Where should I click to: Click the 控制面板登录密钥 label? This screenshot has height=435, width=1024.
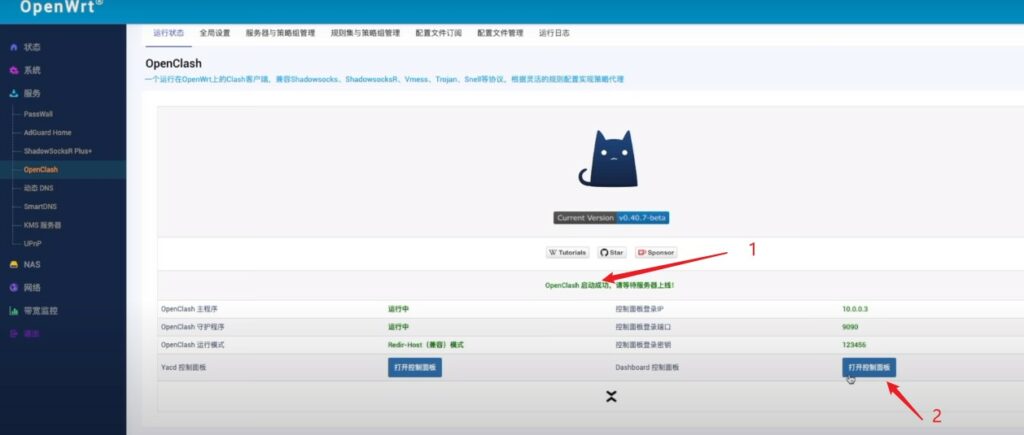643,345
